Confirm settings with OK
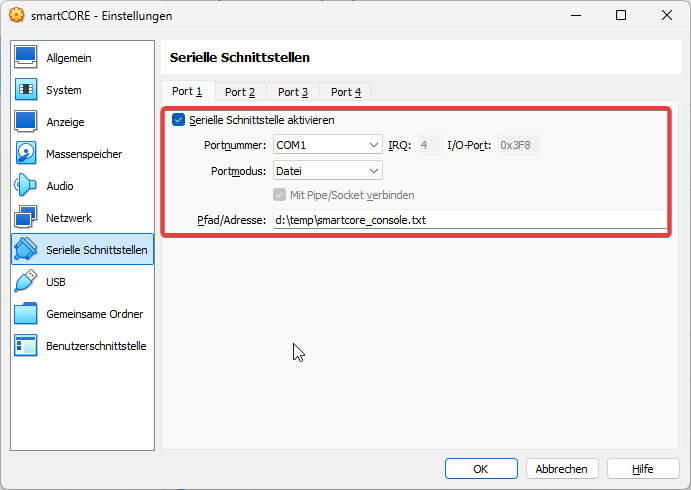The width and height of the screenshot is (691, 490). [481, 469]
